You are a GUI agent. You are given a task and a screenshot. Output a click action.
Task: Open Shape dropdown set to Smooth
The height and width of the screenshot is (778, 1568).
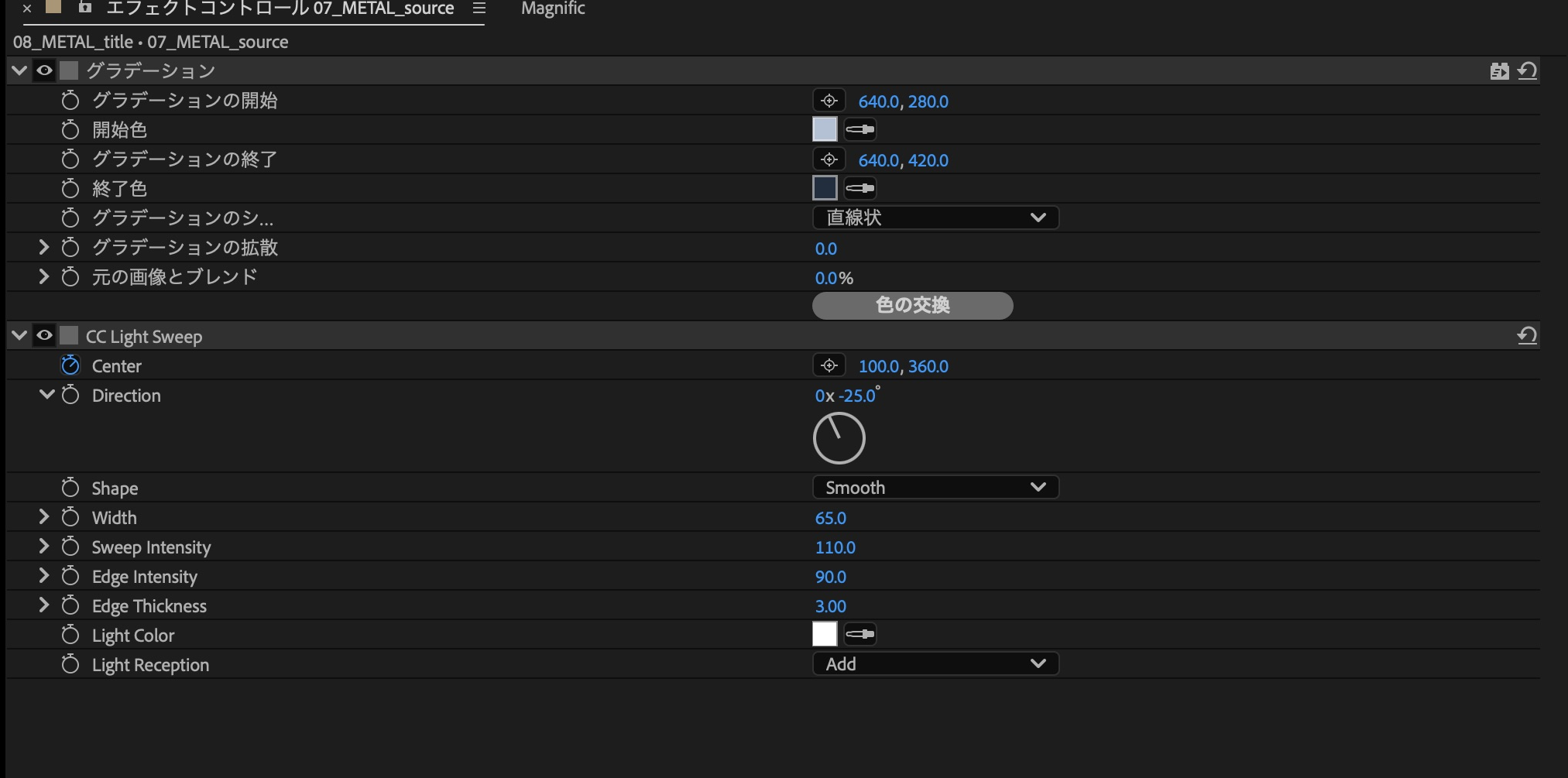point(935,487)
